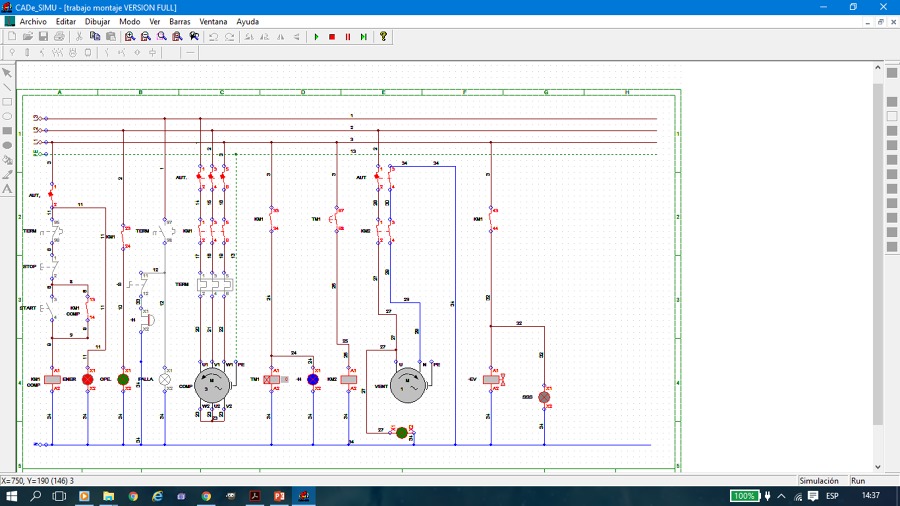900x506 pixels.
Task: Stop the simulation with the red square button
Action: click(332, 37)
